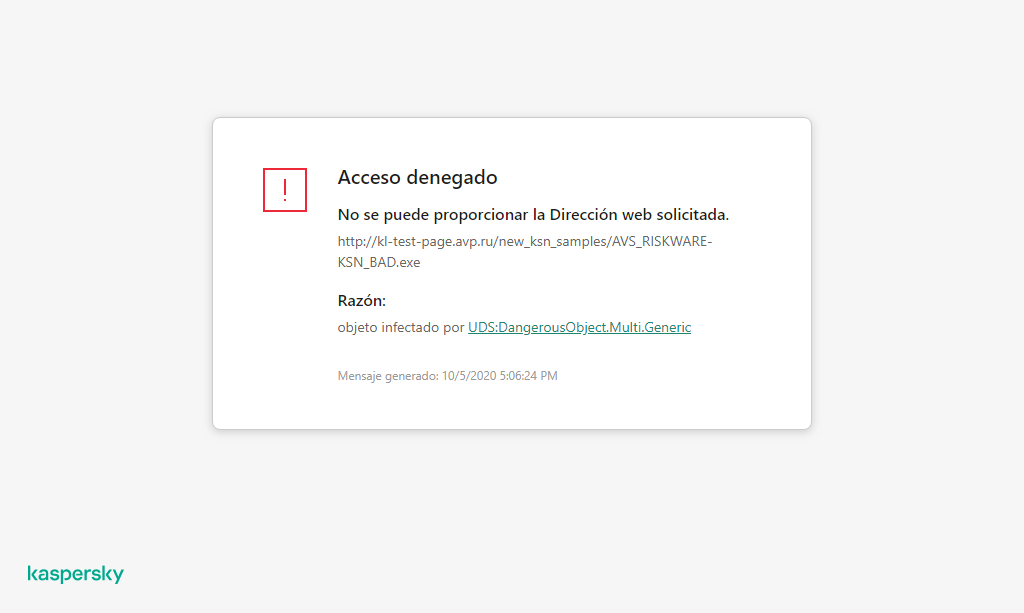Click the KSN_BAD.exe file name text
The width and height of the screenshot is (1024, 613).
coord(379,262)
